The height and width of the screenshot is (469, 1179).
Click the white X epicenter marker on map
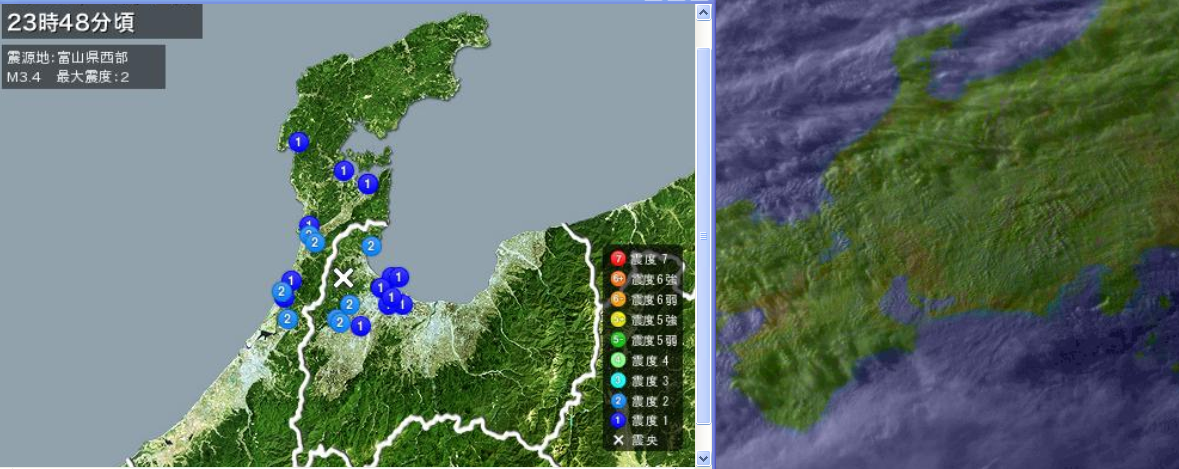(x=344, y=278)
